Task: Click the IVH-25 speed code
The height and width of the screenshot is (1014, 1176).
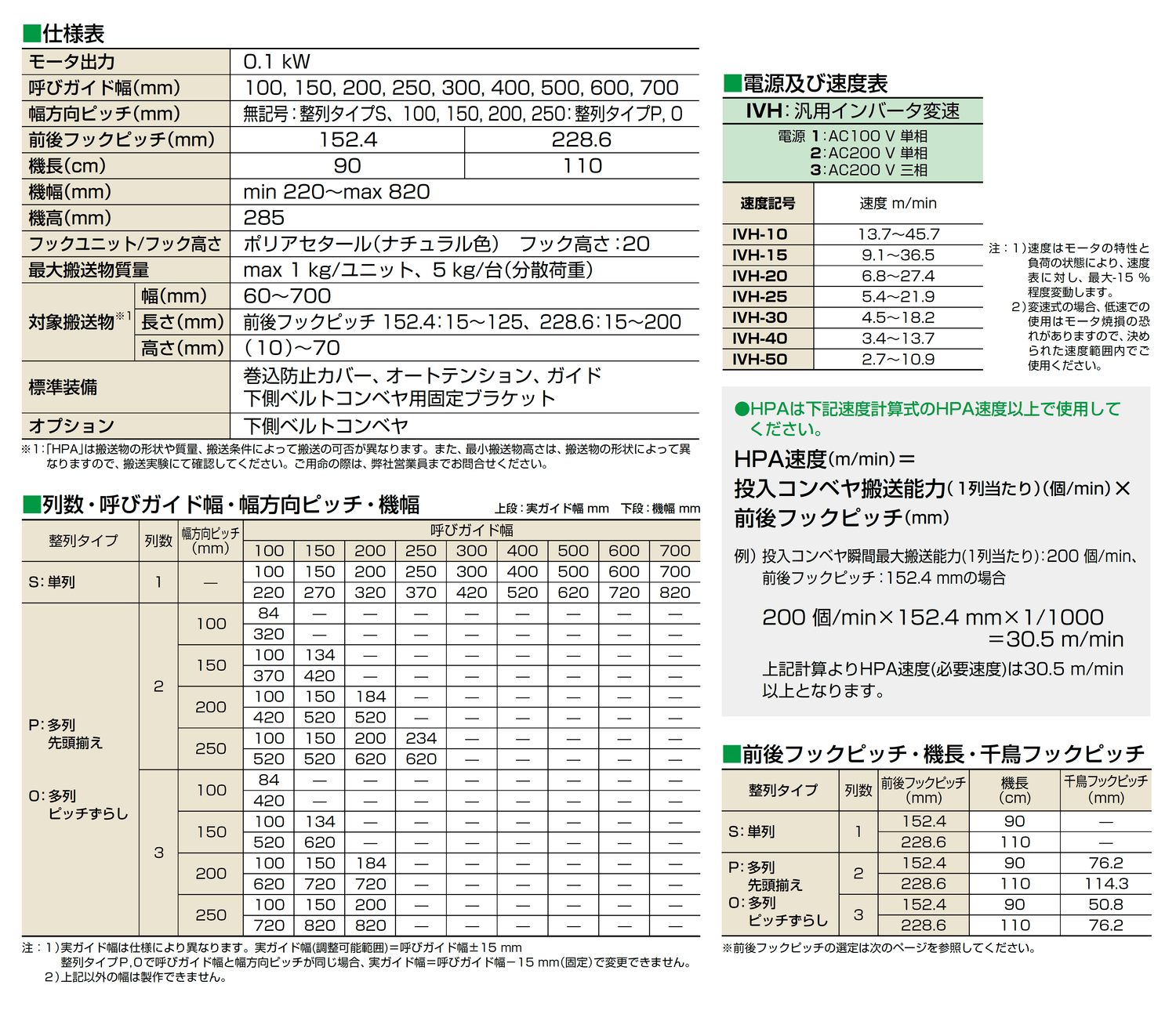Action: pyautogui.click(x=760, y=297)
